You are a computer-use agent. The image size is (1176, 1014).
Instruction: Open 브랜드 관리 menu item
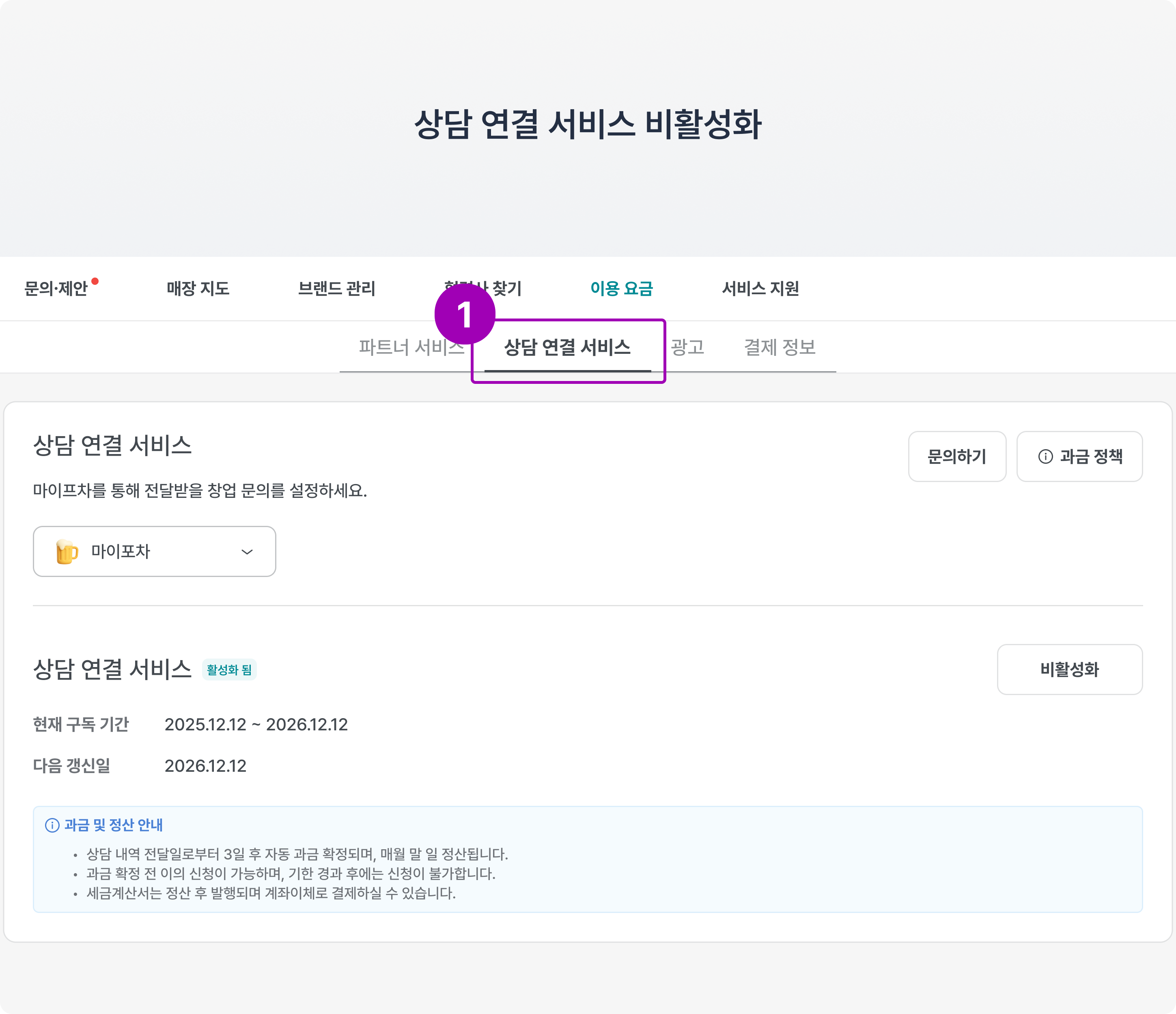(x=336, y=289)
